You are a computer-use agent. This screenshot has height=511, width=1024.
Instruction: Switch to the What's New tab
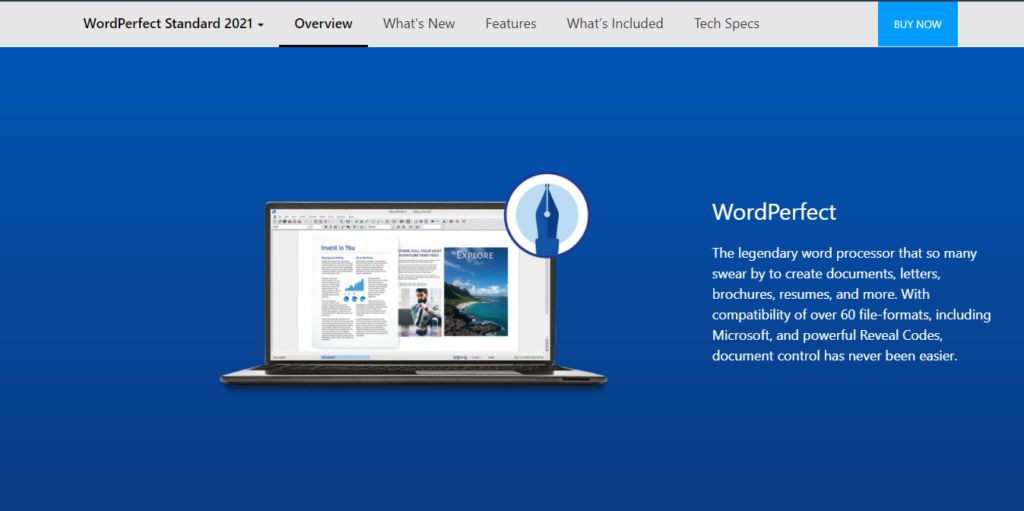pyautogui.click(x=419, y=24)
